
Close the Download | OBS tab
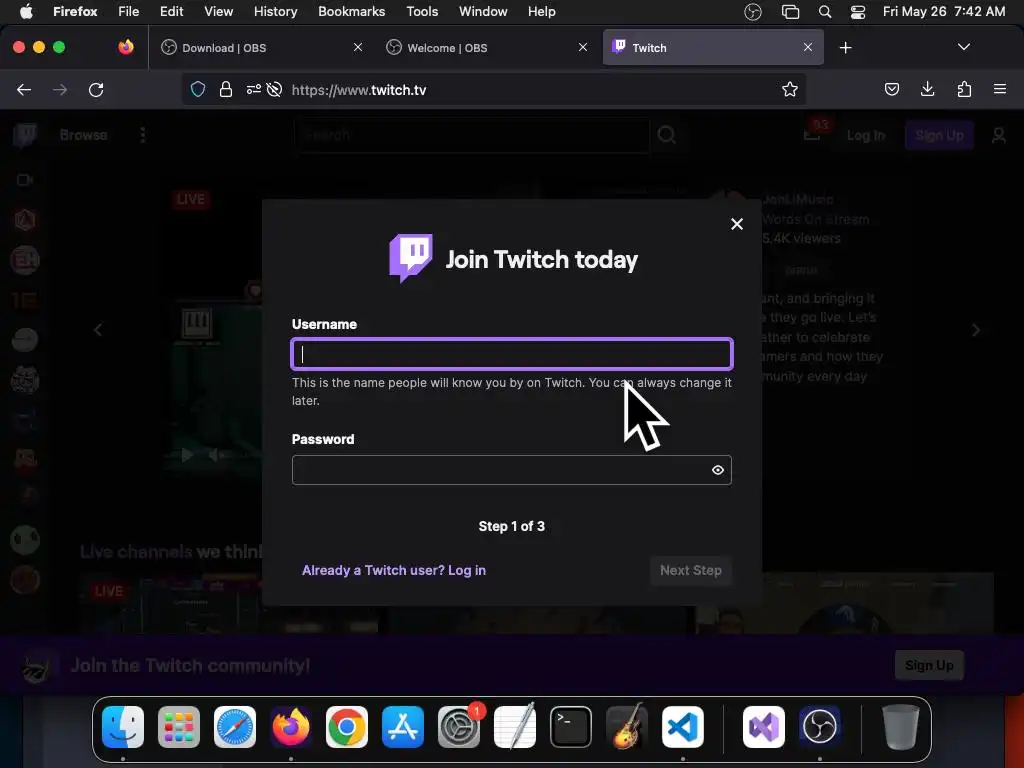coord(358,47)
